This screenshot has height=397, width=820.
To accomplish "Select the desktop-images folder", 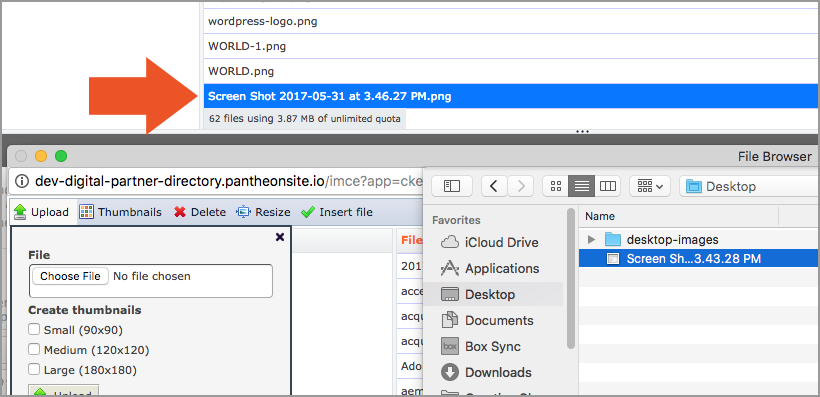I will pyautogui.click(x=673, y=240).
